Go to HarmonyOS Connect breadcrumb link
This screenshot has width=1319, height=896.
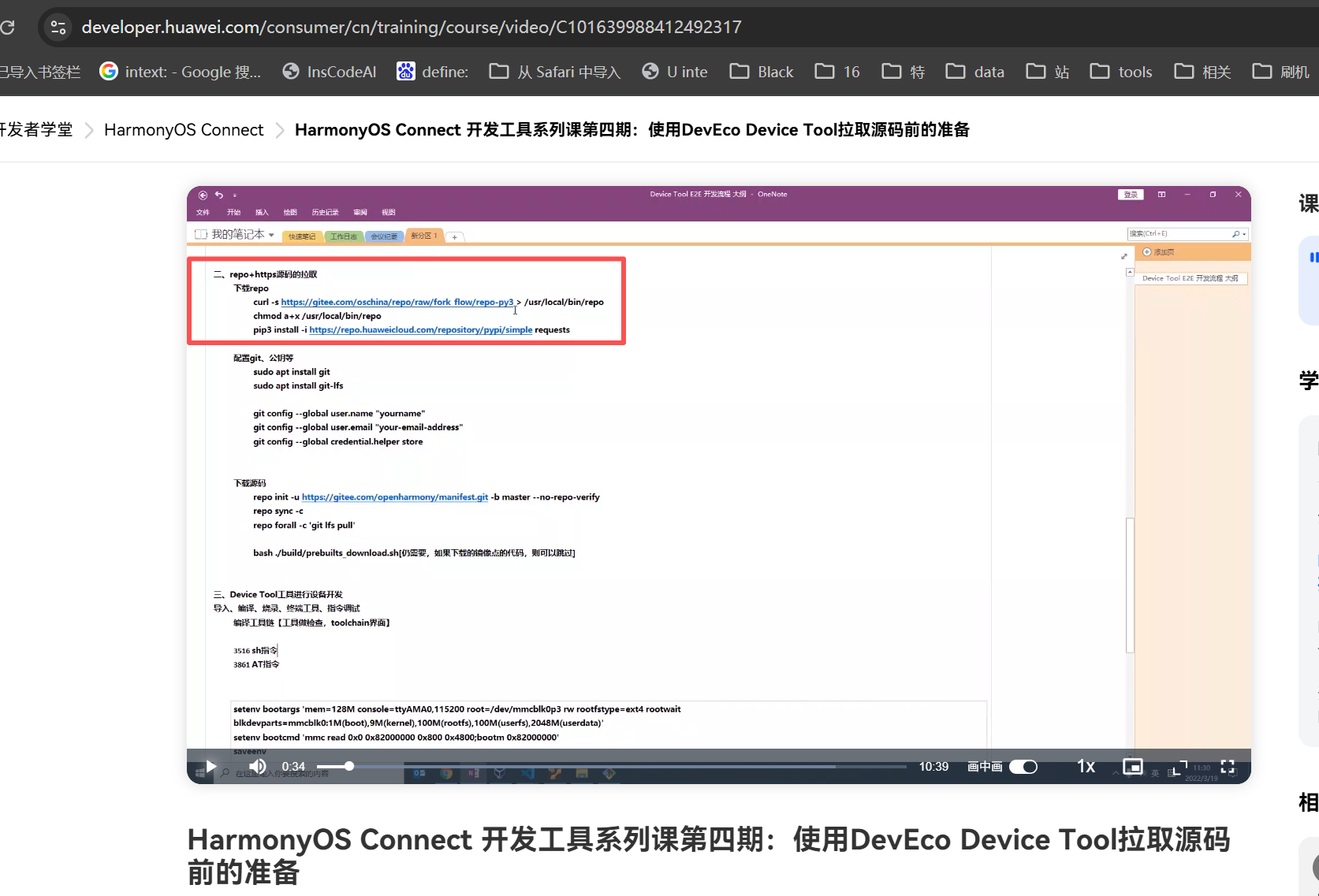(x=184, y=130)
